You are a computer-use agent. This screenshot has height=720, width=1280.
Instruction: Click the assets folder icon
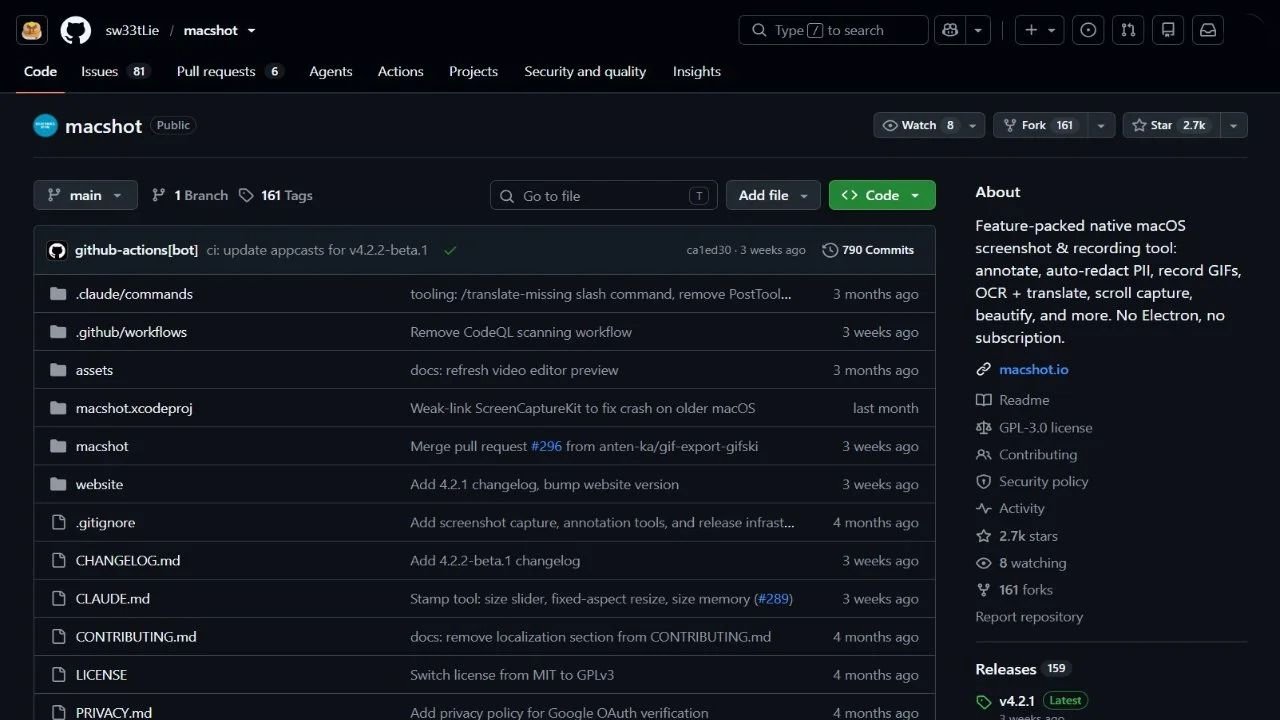click(x=58, y=370)
